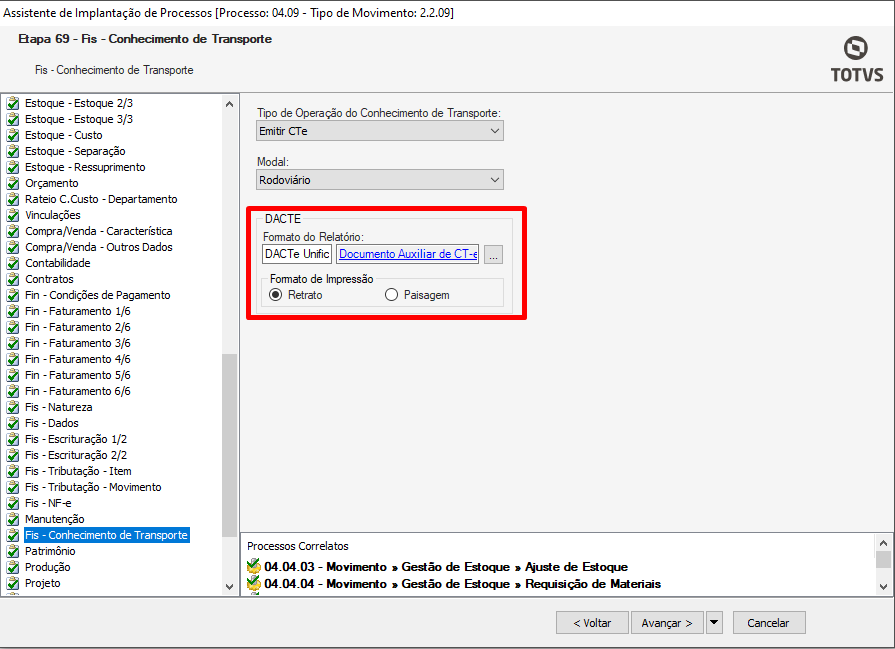Click checkmark icon beside Fis - Escrituração 1/2

coord(13,439)
